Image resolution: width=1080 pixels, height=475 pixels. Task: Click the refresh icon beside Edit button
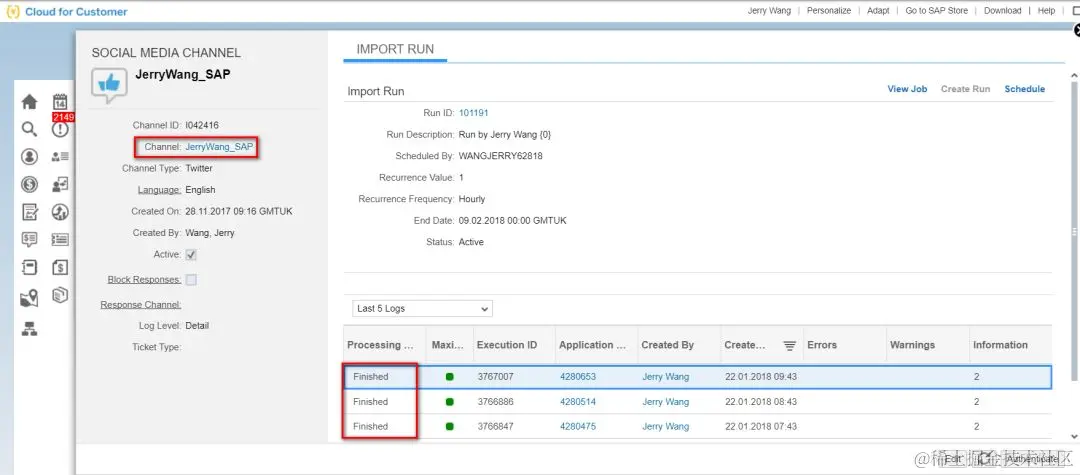[984, 457]
